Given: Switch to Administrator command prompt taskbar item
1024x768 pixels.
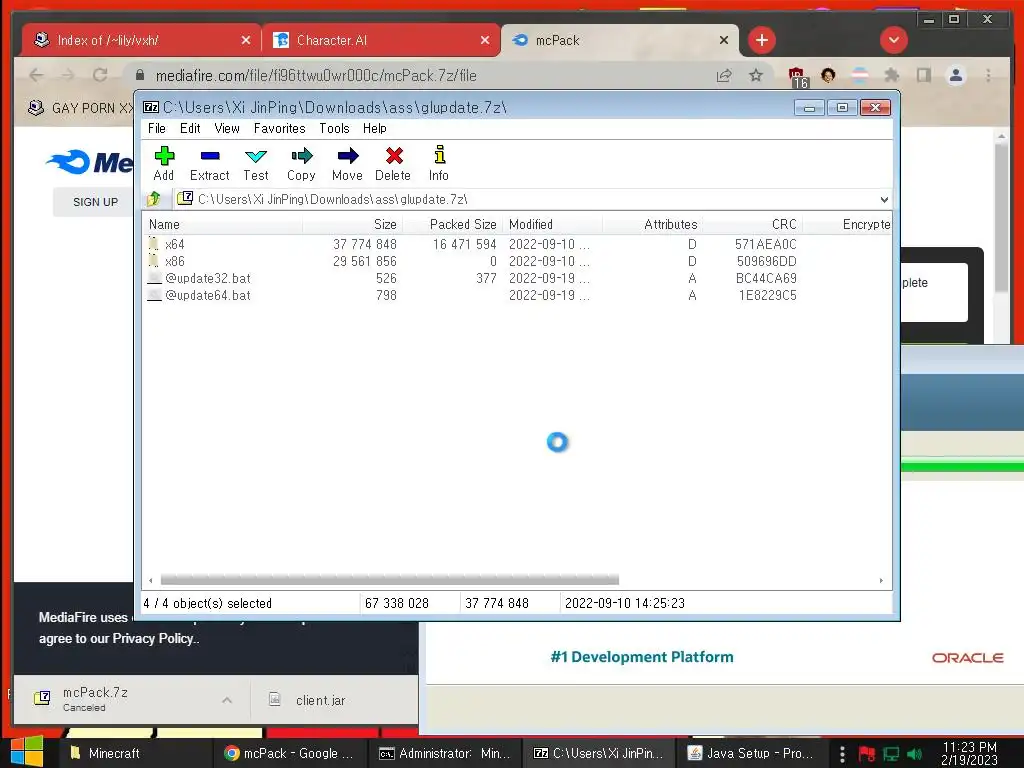Looking at the screenshot, I should coord(445,753).
